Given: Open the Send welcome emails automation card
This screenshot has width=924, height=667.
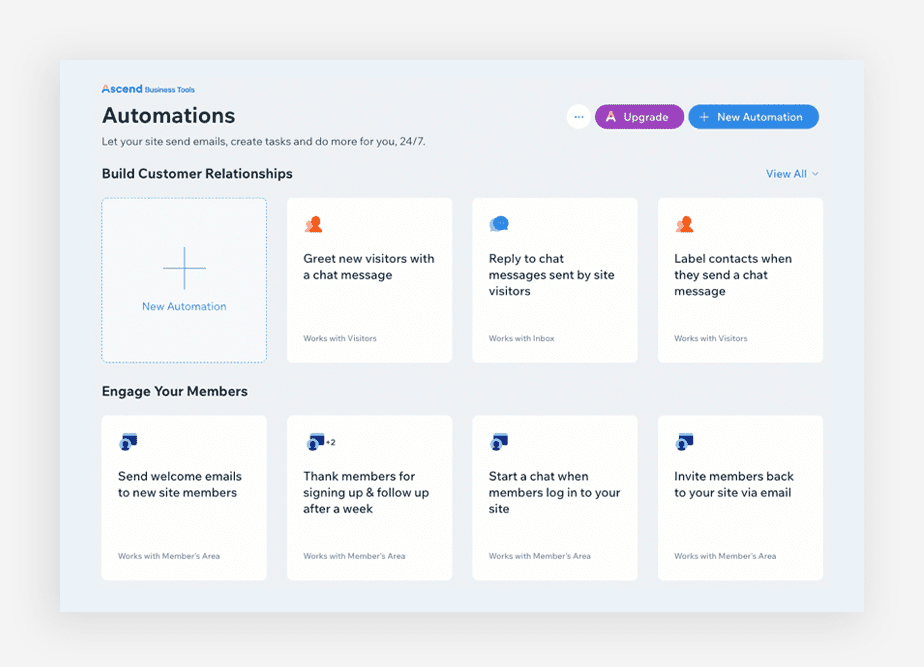Looking at the screenshot, I should click(184, 497).
